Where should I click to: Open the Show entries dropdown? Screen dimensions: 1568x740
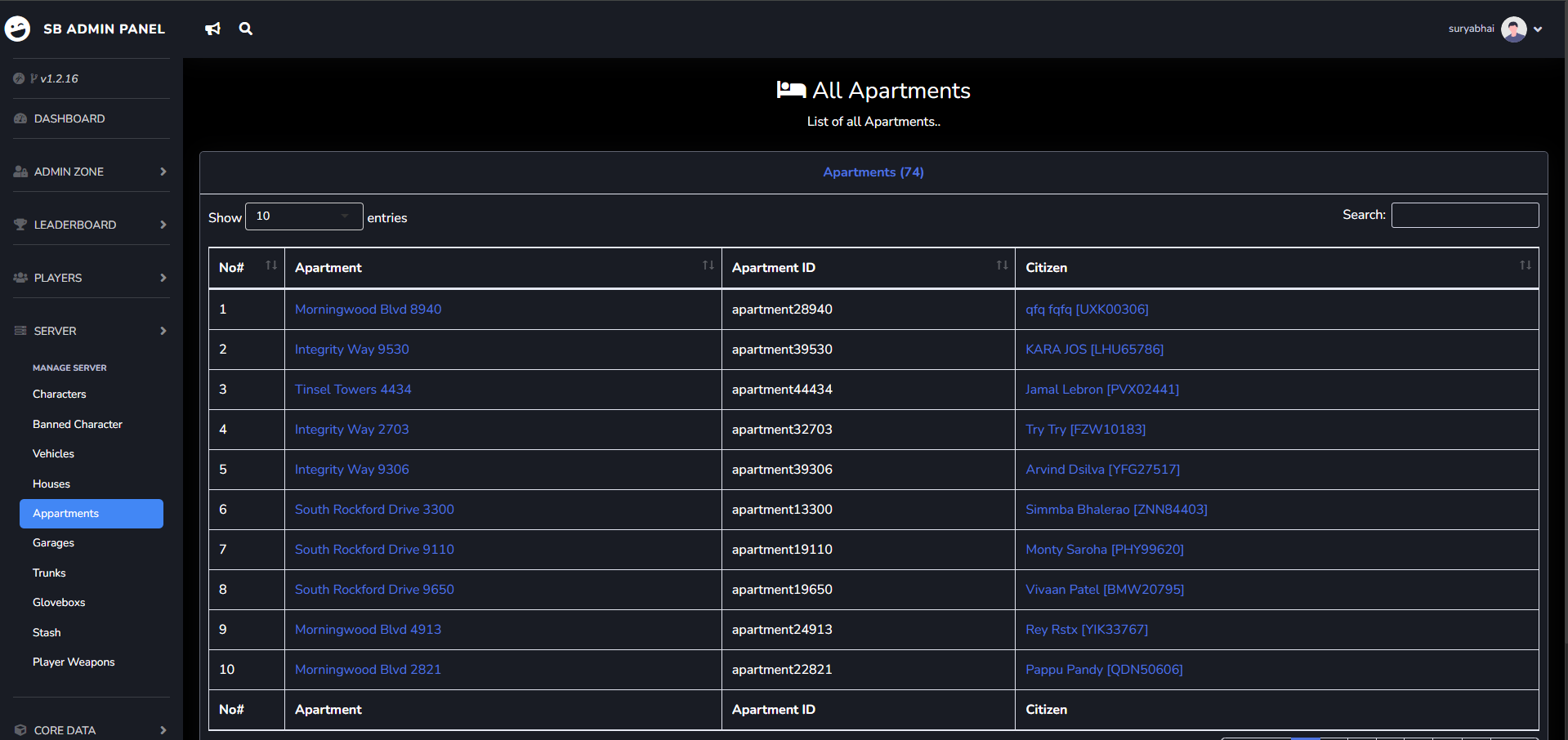point(303,216)
